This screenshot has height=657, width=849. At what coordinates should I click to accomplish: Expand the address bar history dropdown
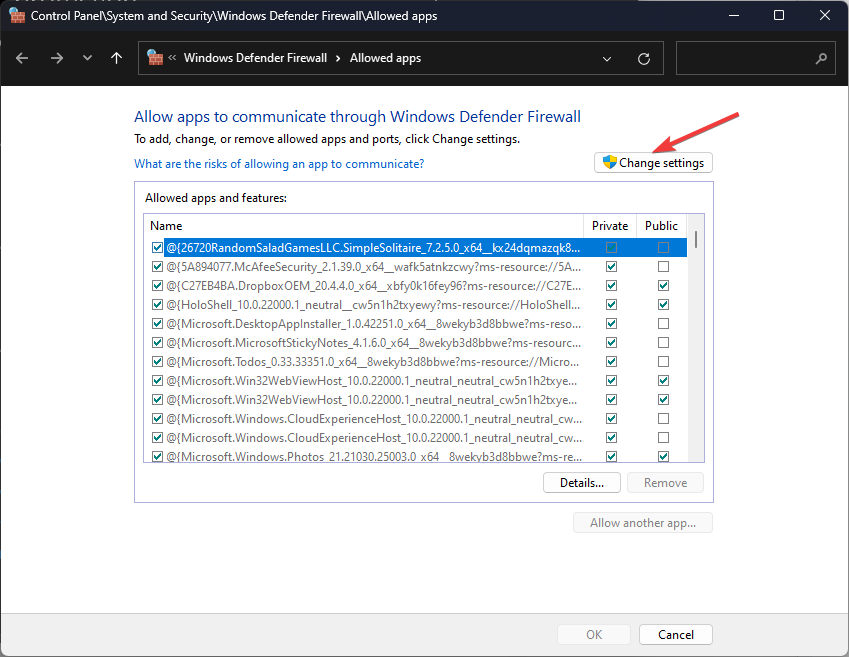(x=607, y=58)
